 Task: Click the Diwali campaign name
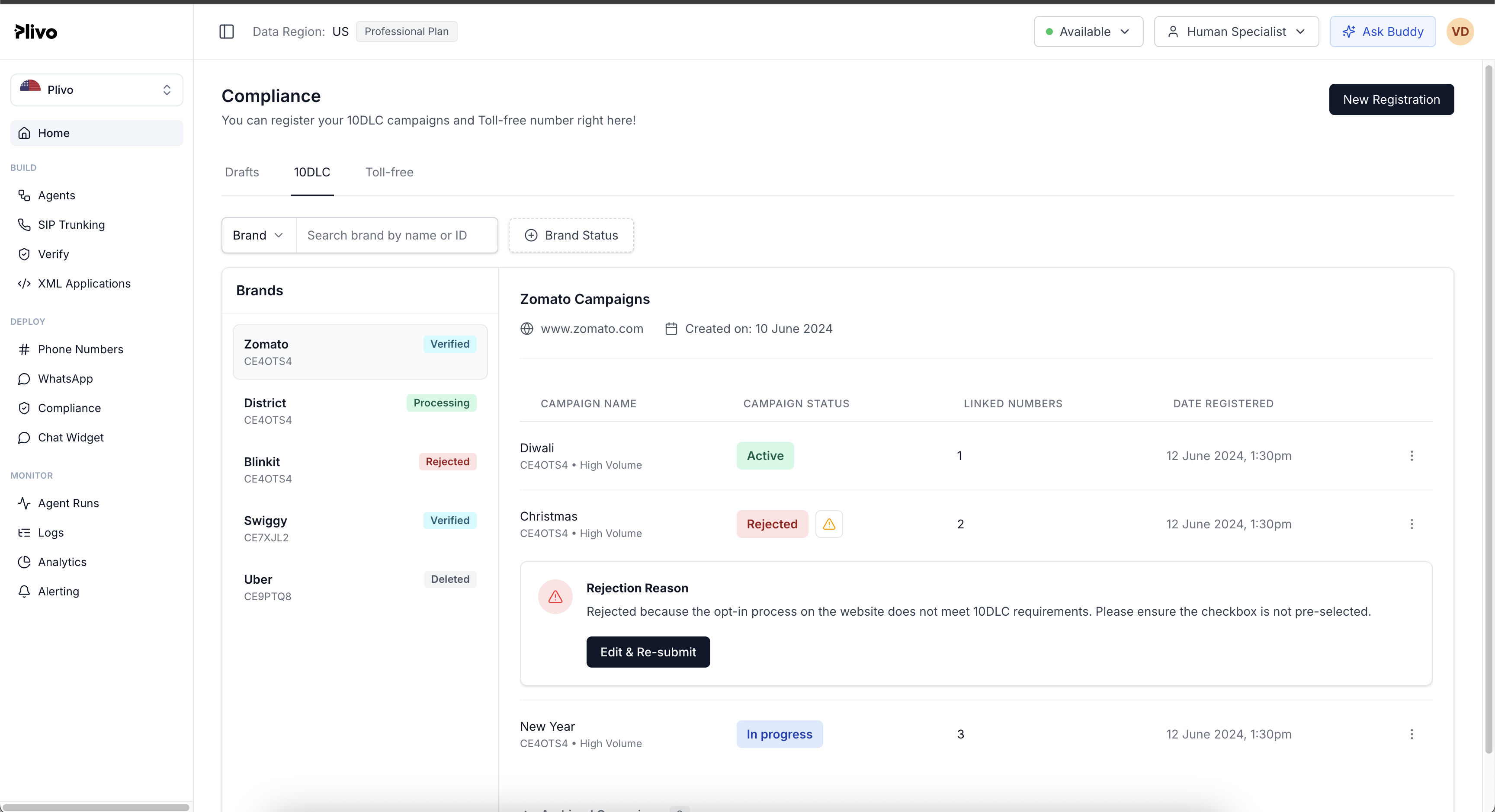537,448
